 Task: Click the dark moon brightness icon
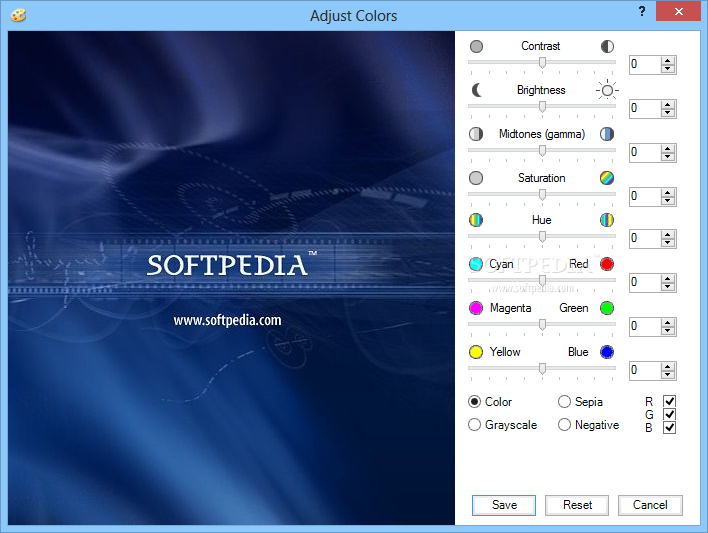[x=477, y=90]
